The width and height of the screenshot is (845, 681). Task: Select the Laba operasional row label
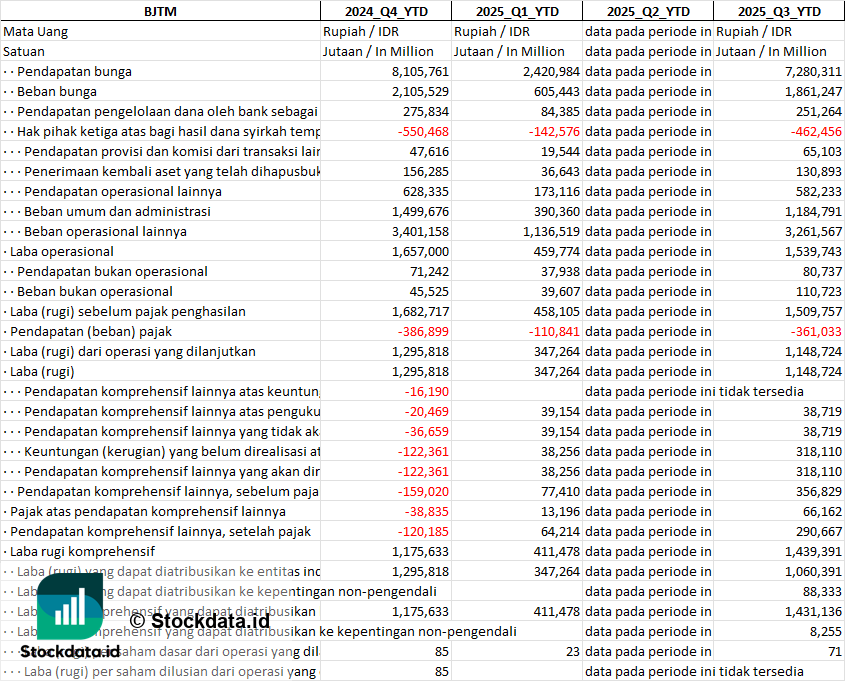(x=61, y=252)
